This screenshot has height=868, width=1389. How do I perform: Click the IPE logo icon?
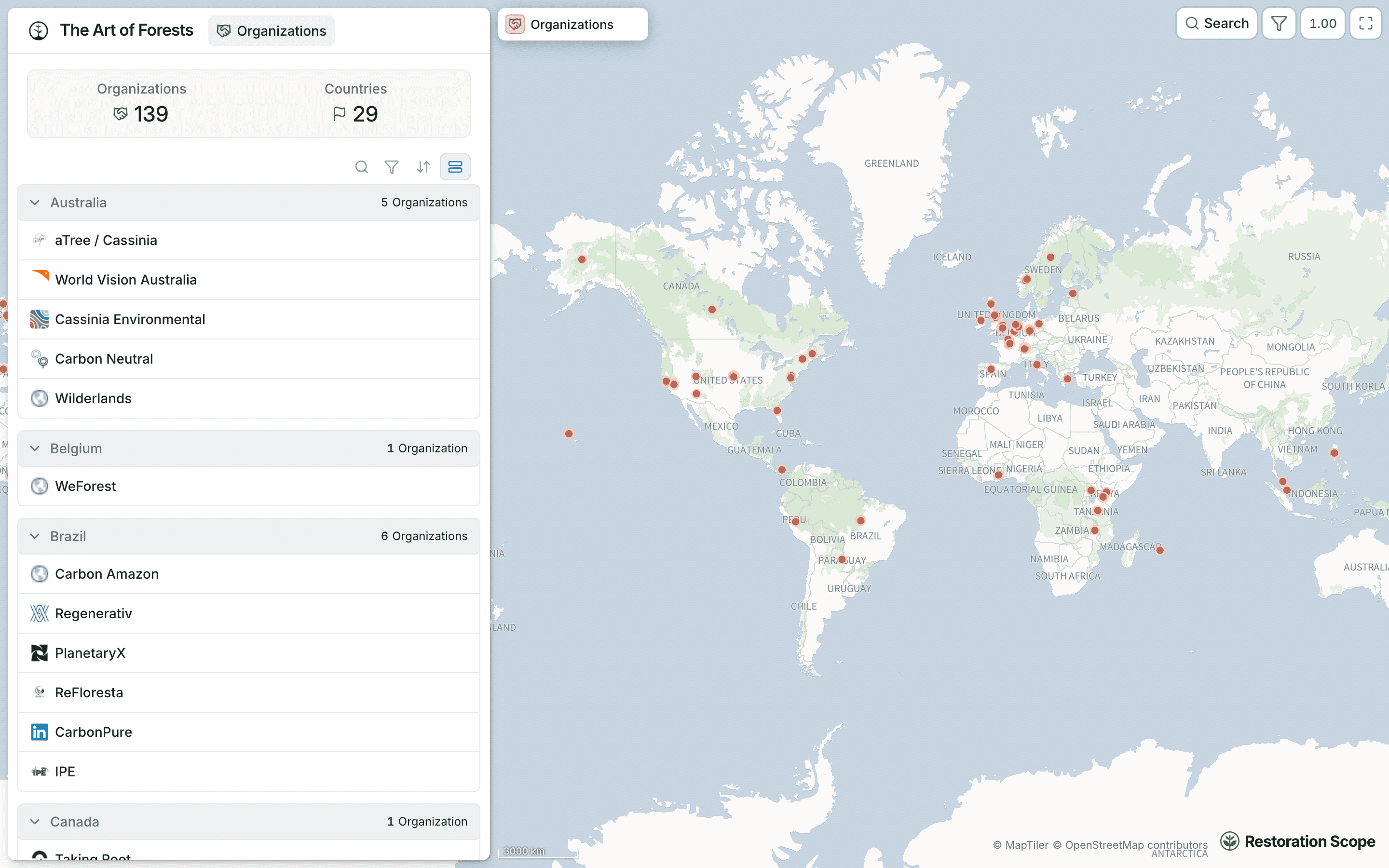click(40, 772)
